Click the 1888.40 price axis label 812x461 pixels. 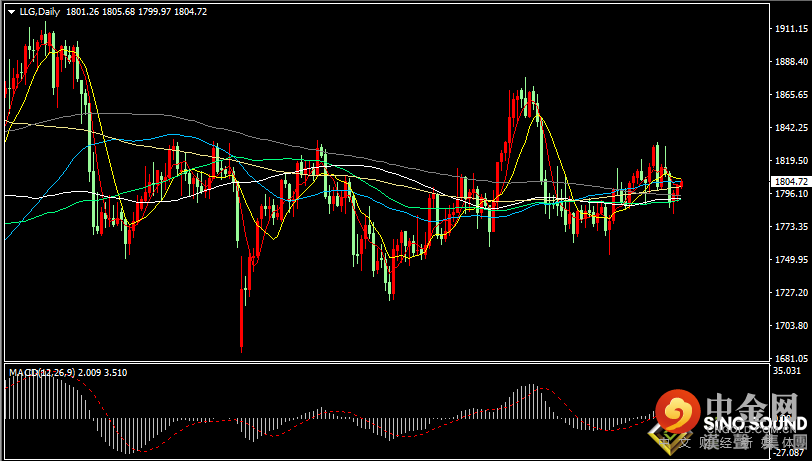point(791,62)
